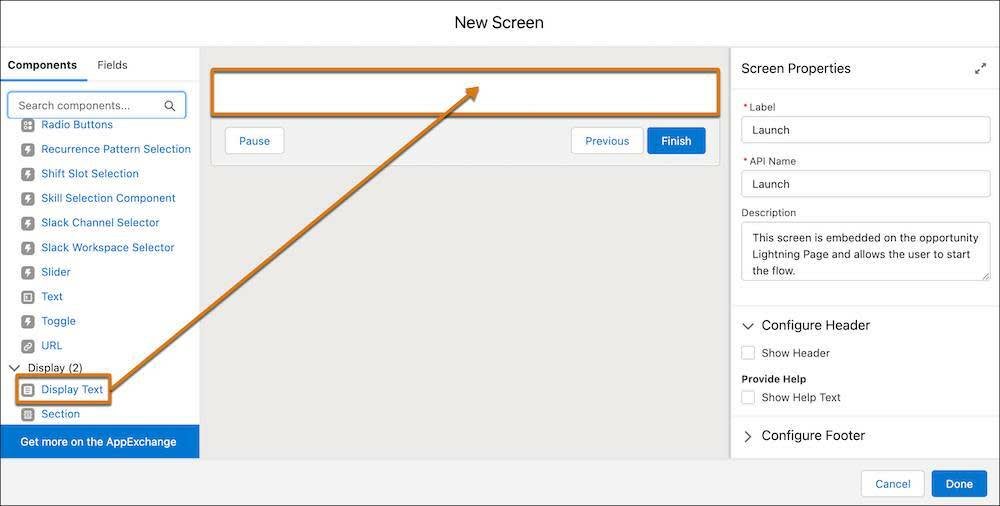Collapse the Configure Header section

[748, 326]
